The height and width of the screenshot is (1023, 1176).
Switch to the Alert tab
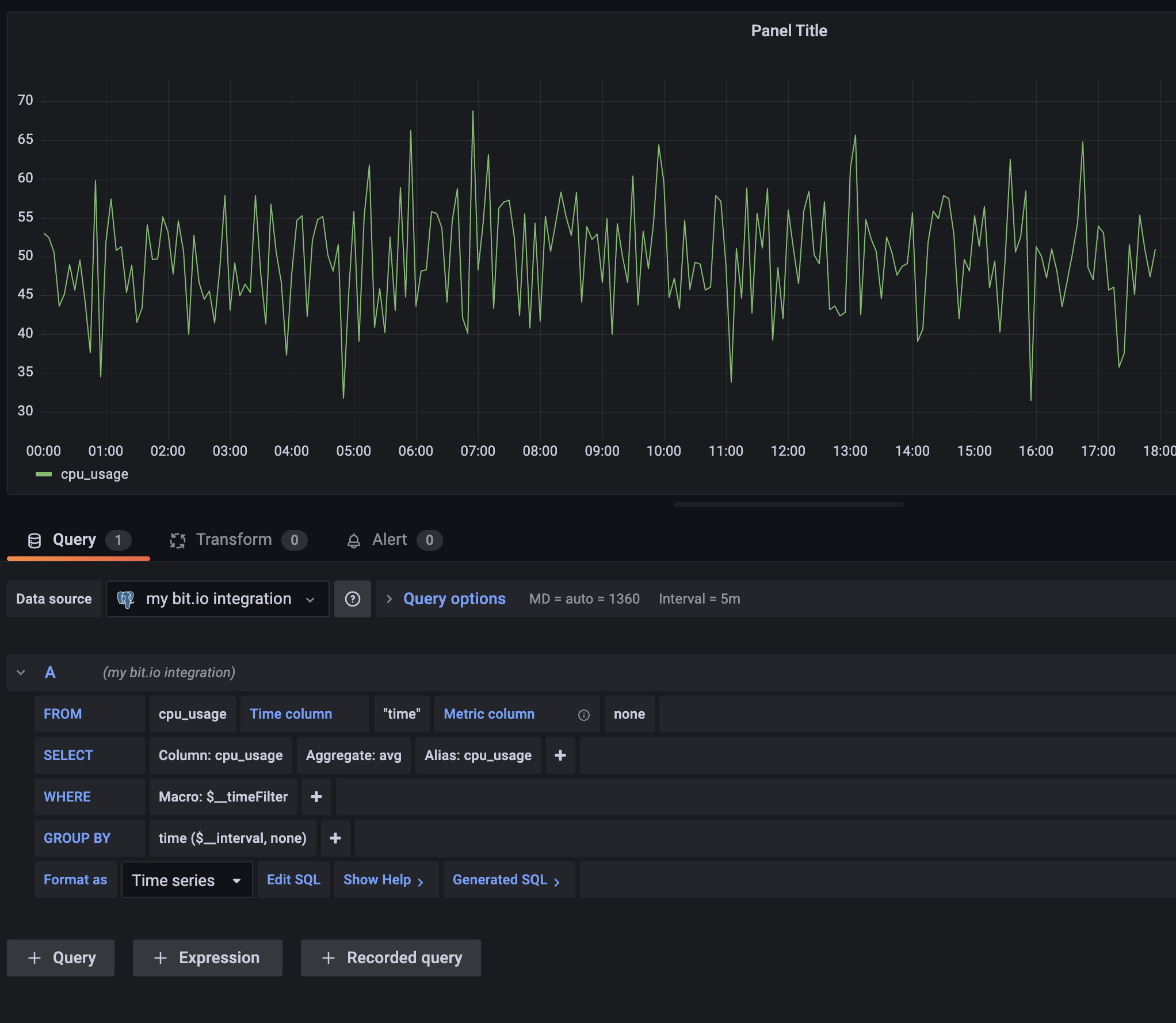click(x=390, y=540)
